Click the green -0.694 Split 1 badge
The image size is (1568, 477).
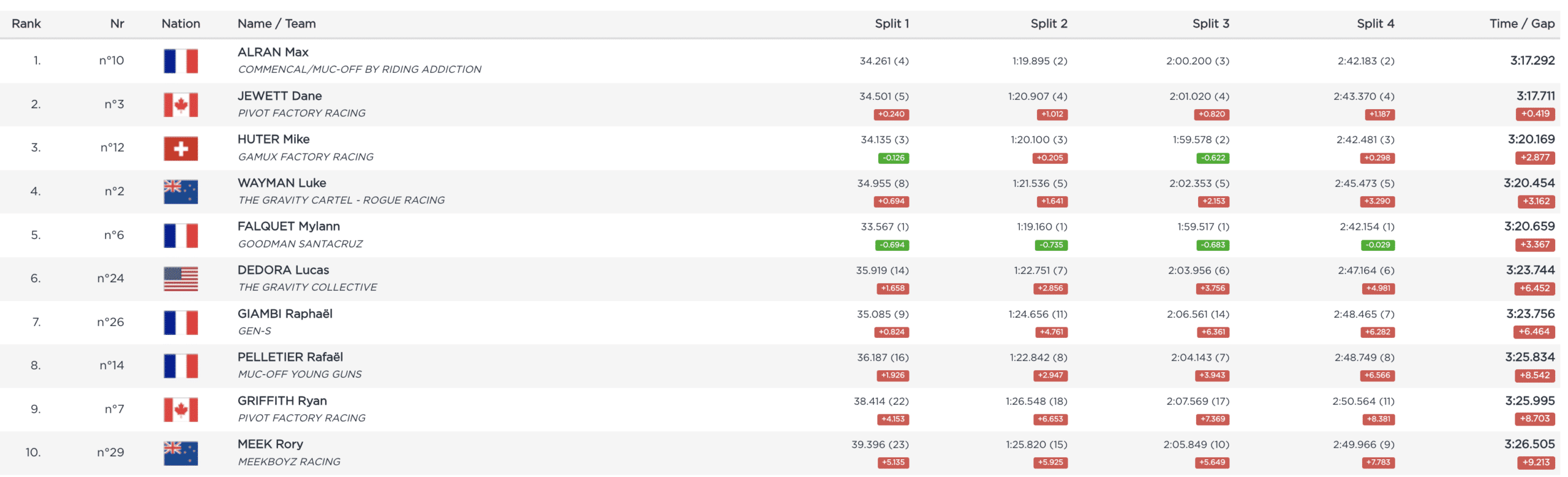point(892,245)
